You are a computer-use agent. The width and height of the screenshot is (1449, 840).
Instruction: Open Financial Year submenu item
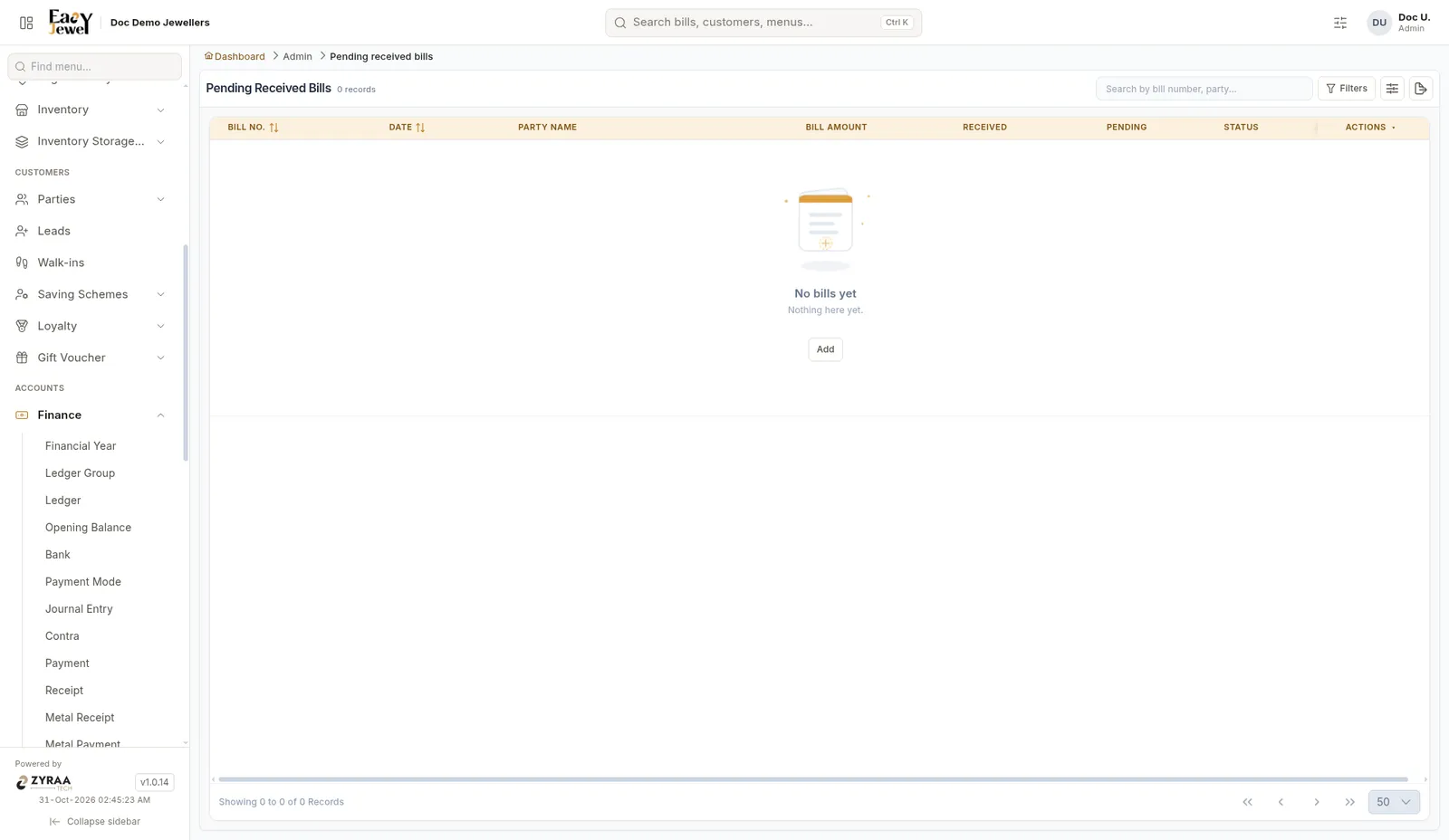81,446
